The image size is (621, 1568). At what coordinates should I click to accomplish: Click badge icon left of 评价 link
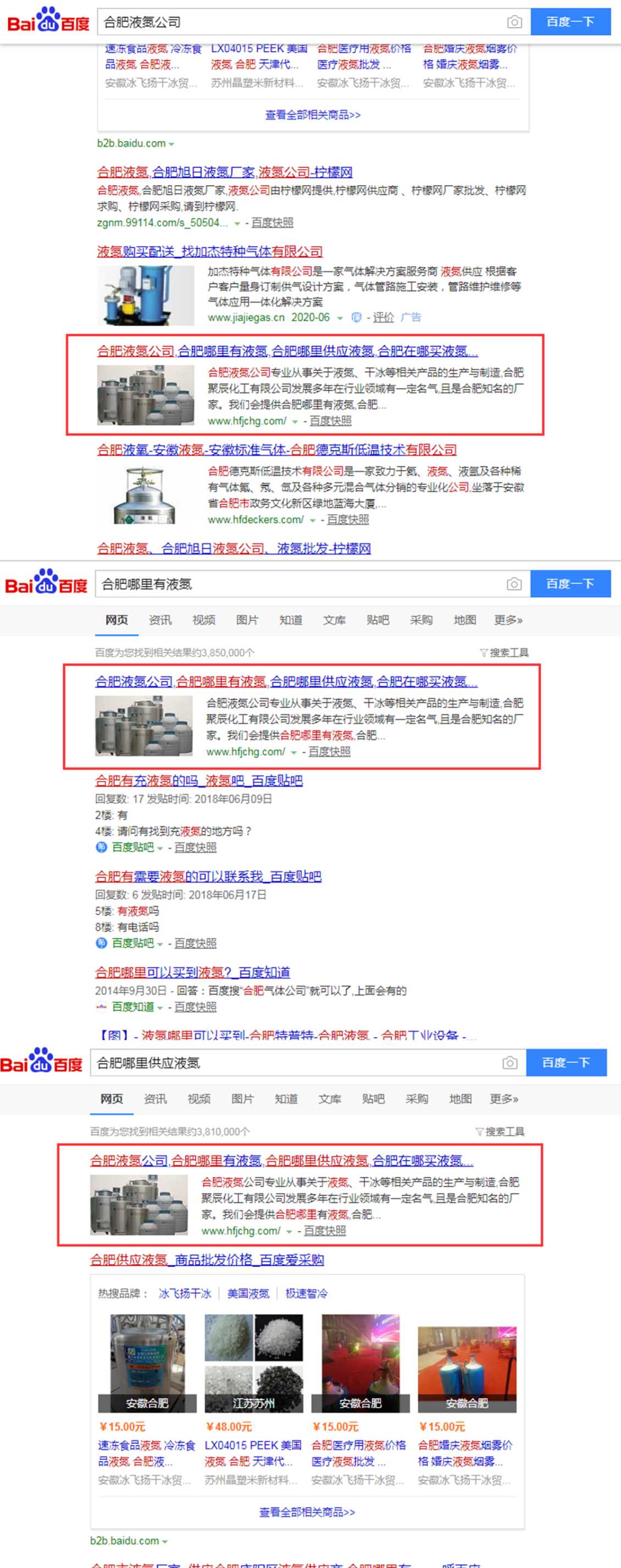pyautogui.click(x=357, y=317)
